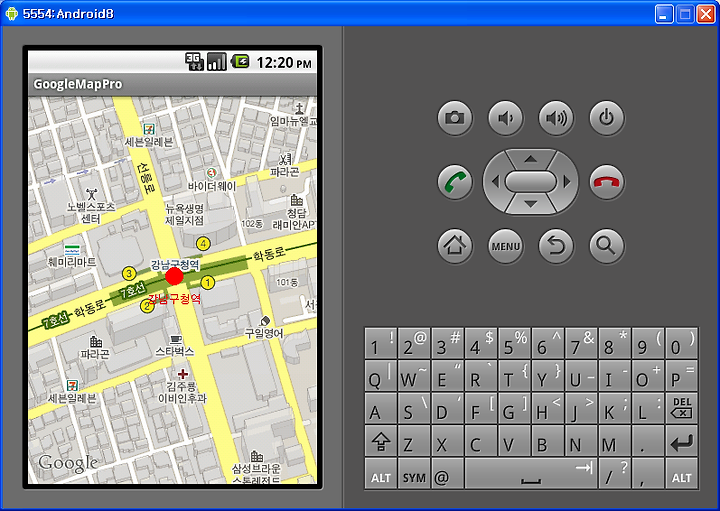
Task: Click the D-pad up arrow
Action: 531,159
